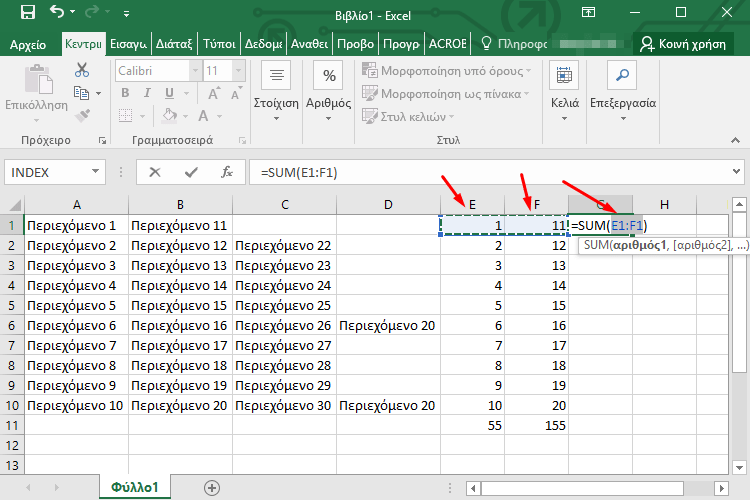Screen dimensions: 750x500
Task: Open the Undo history dropdown arrow
Action: coord(73,11)
